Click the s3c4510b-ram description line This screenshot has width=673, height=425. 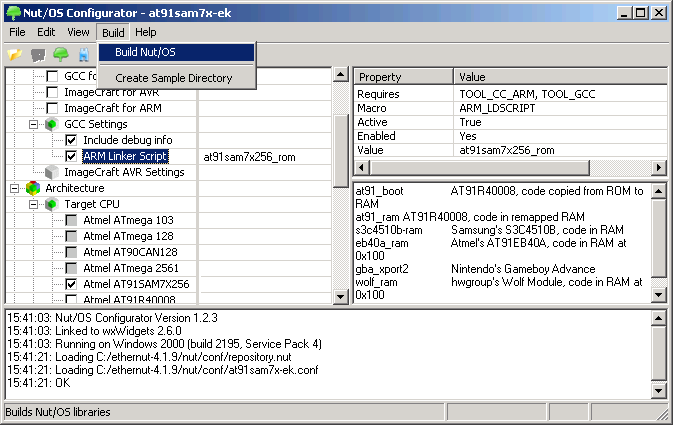pos(489,230)
